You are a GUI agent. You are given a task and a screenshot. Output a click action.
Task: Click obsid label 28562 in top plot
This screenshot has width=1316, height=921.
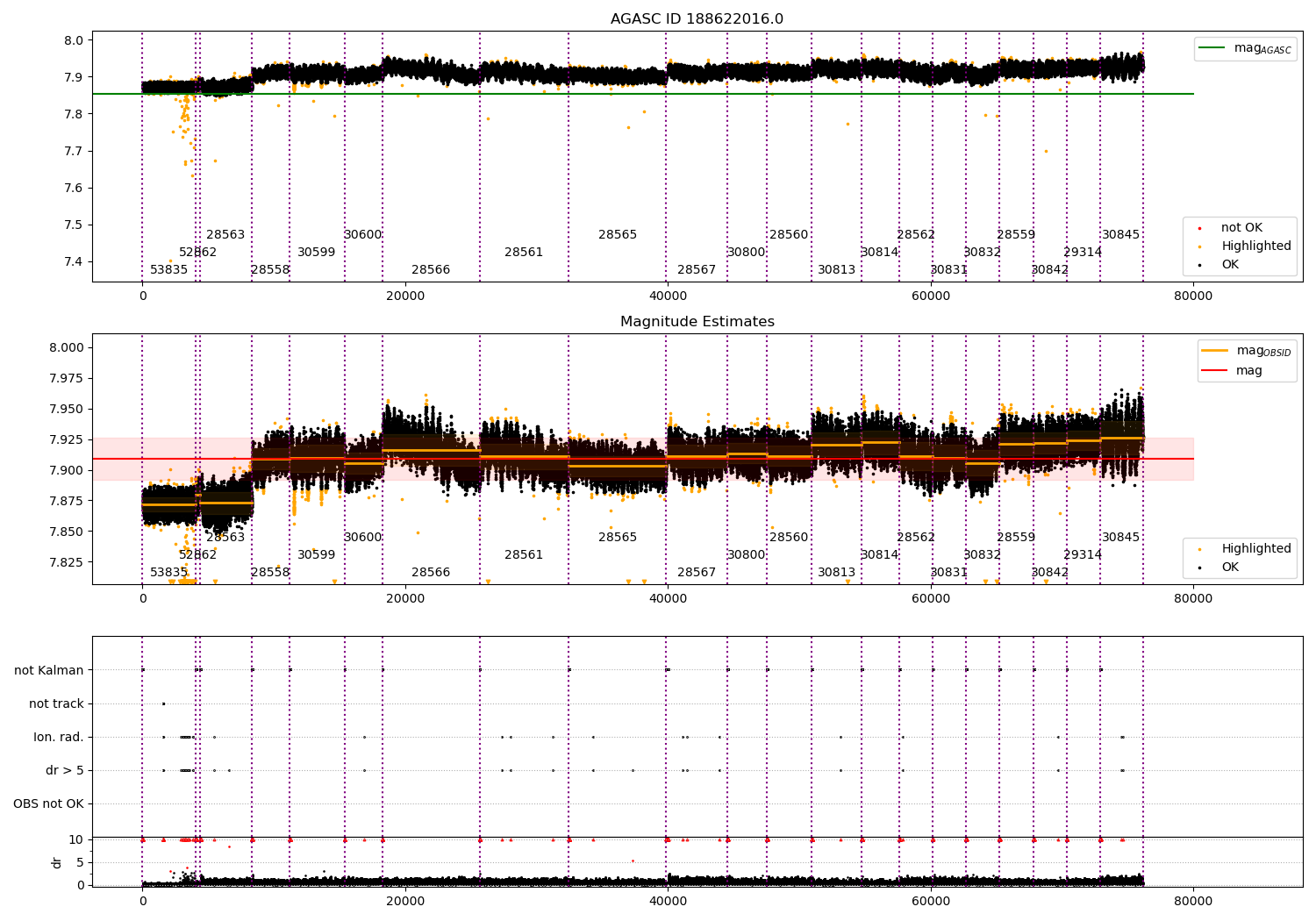click(916, 235)
